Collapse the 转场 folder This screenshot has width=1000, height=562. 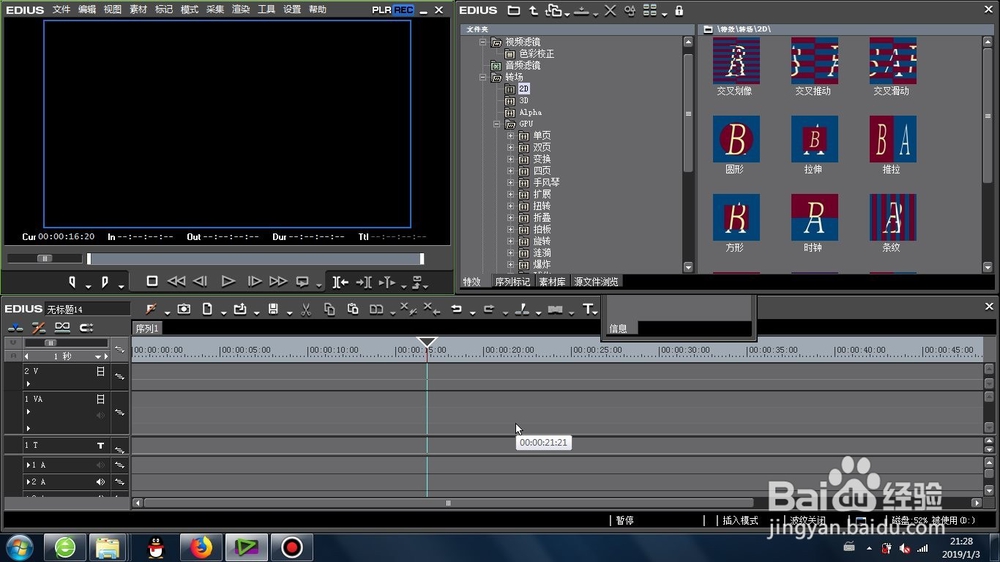click(x=483, y=77)
